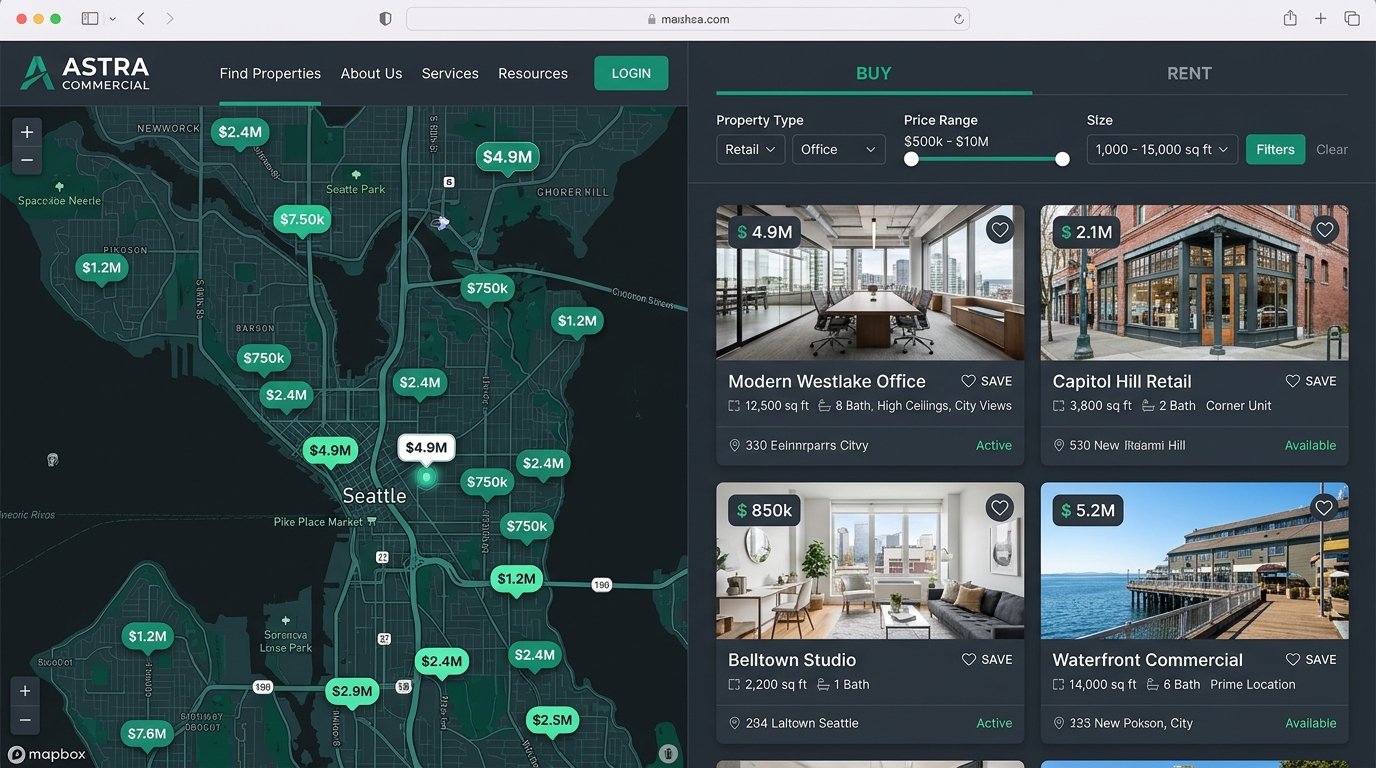
Task: Zoom out using top map minus button
Action: [x=27, y=160]
